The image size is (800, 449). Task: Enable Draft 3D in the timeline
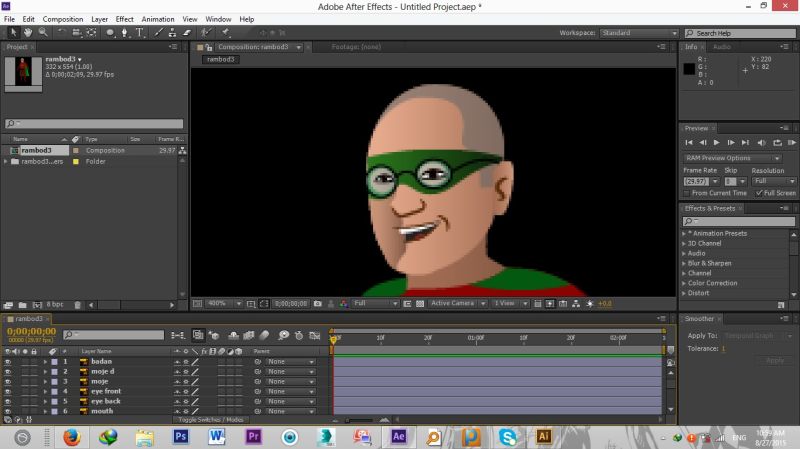point(214,335)
